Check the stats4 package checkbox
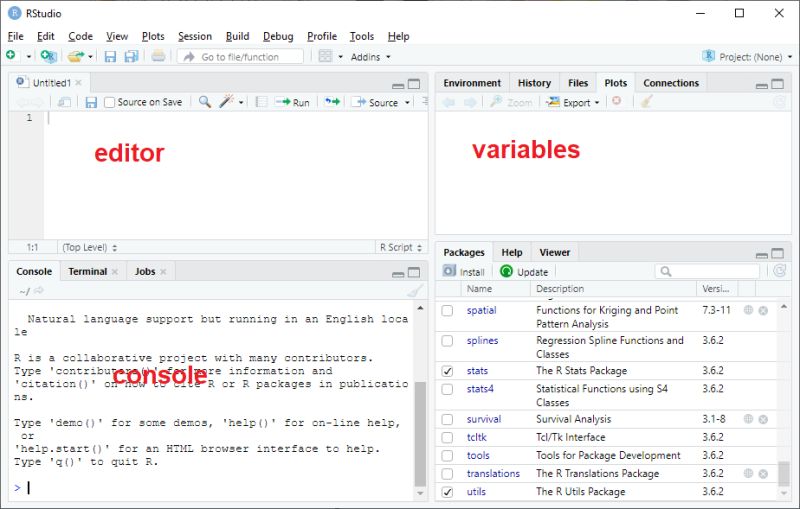The height and width of the screenshot is (509, 800). [447, 389]
